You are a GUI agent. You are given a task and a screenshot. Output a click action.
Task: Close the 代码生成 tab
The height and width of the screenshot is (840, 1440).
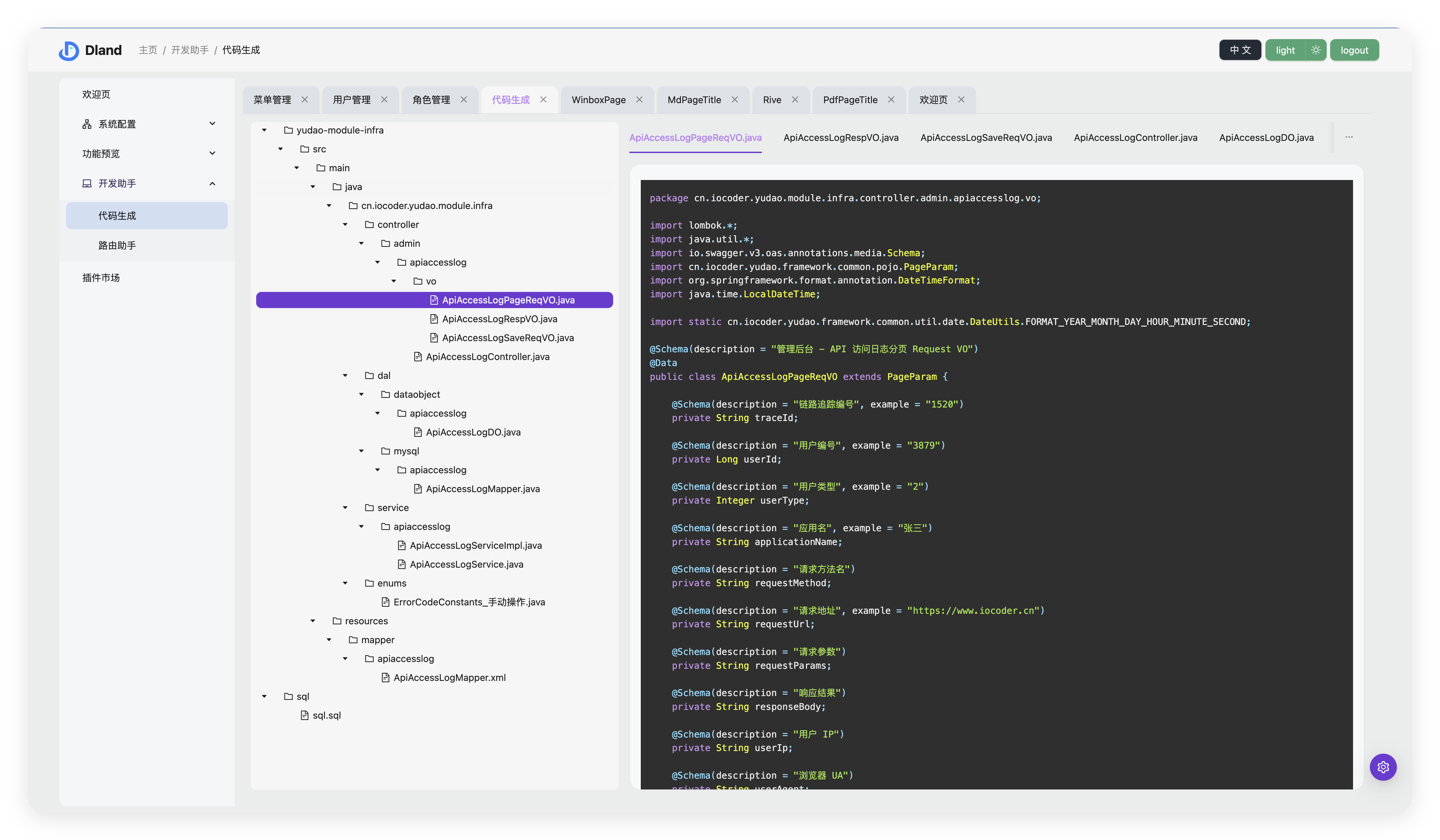(x=543, y=99)
